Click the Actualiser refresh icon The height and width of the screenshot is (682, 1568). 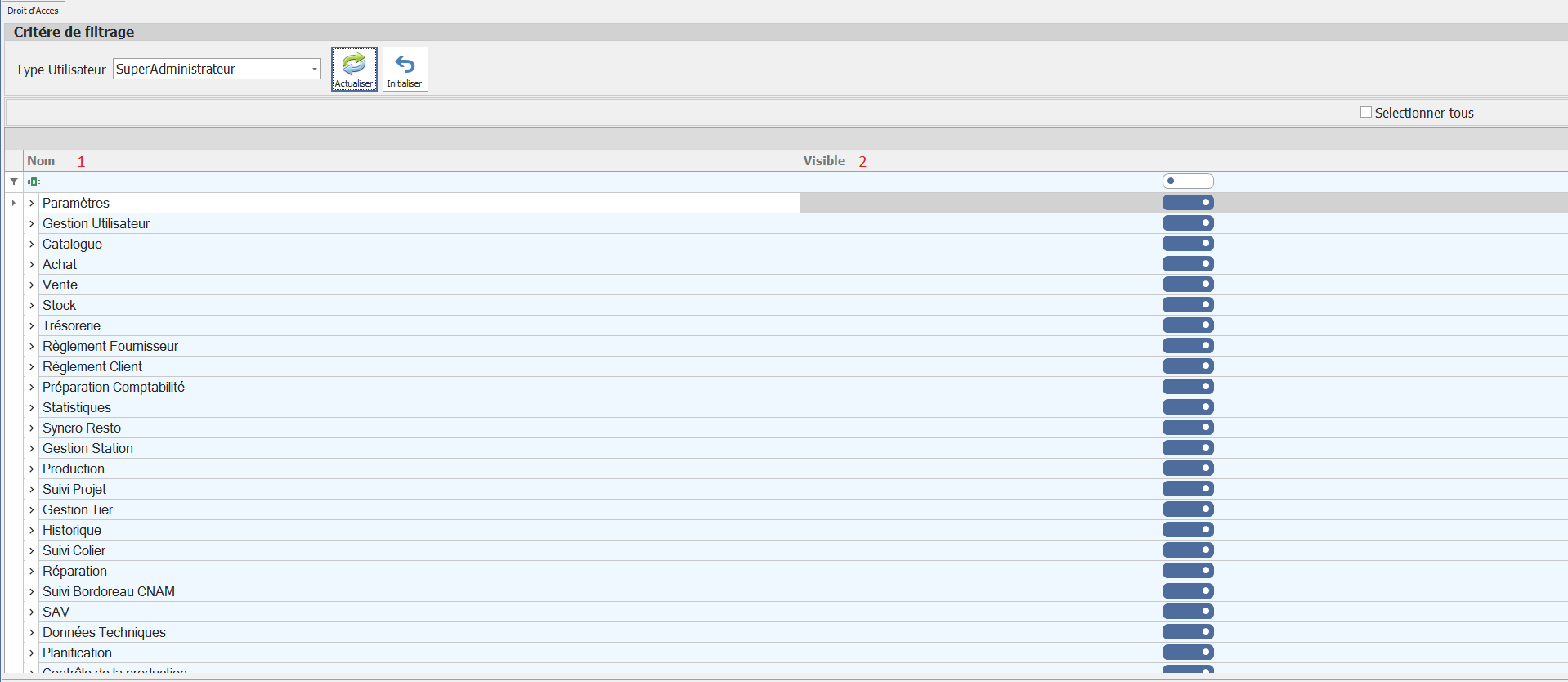click(x=354, y=64)
